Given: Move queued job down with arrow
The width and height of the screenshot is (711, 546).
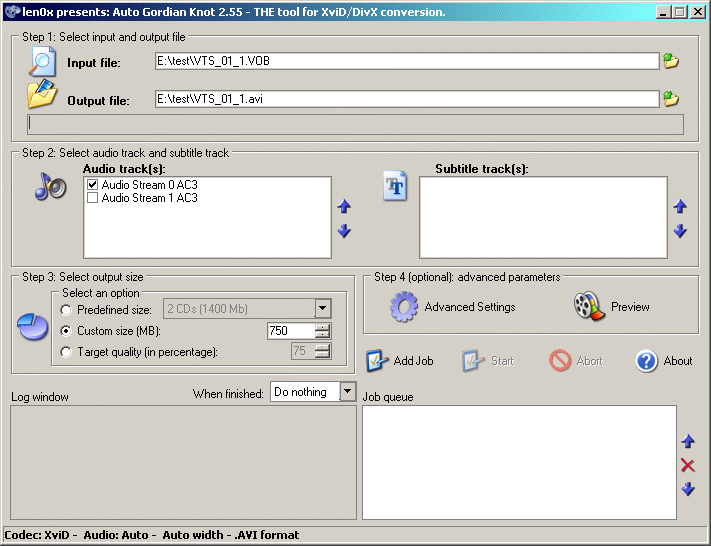Looking at the screenshot, I should click(x=688, y=488).
